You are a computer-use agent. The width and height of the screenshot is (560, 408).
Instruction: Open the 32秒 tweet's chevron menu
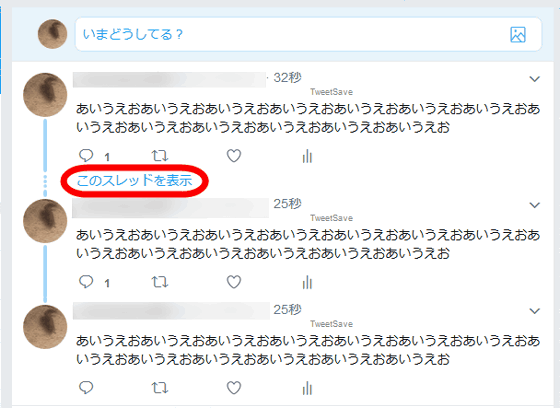[534, 79]
